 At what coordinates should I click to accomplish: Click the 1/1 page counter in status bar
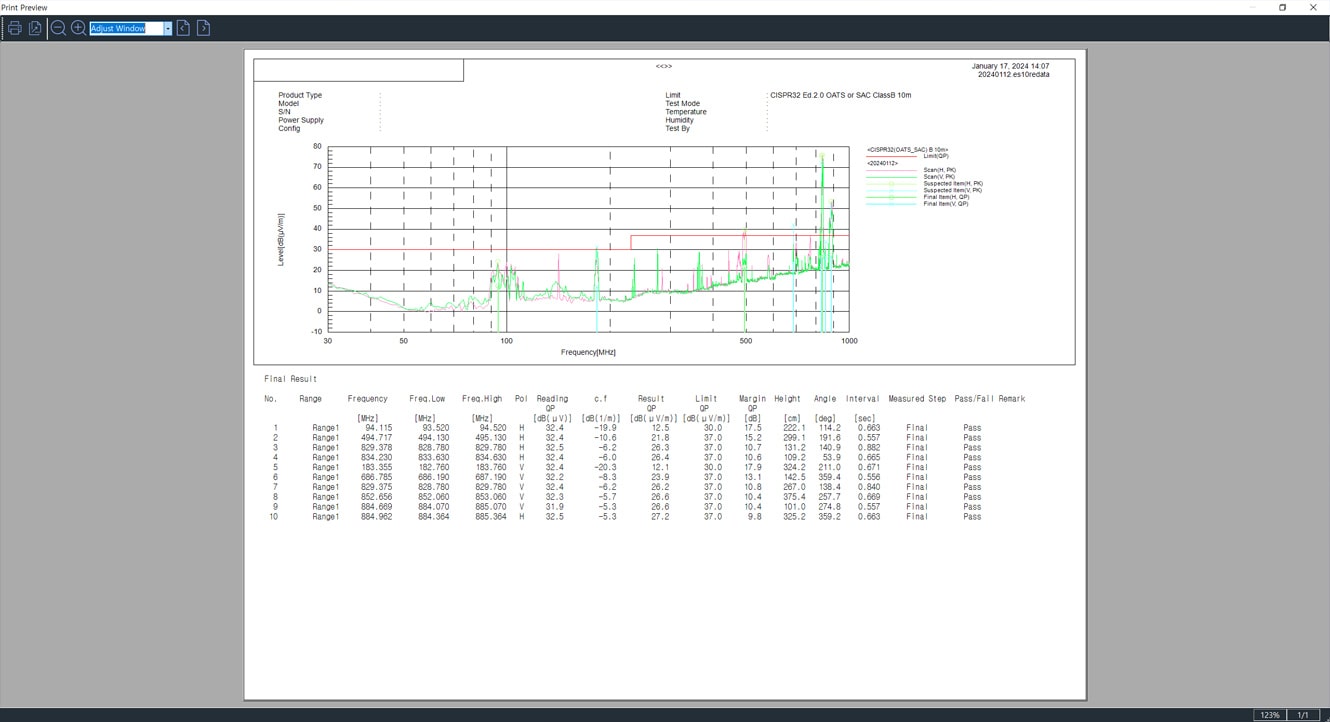coord(1303,715)
